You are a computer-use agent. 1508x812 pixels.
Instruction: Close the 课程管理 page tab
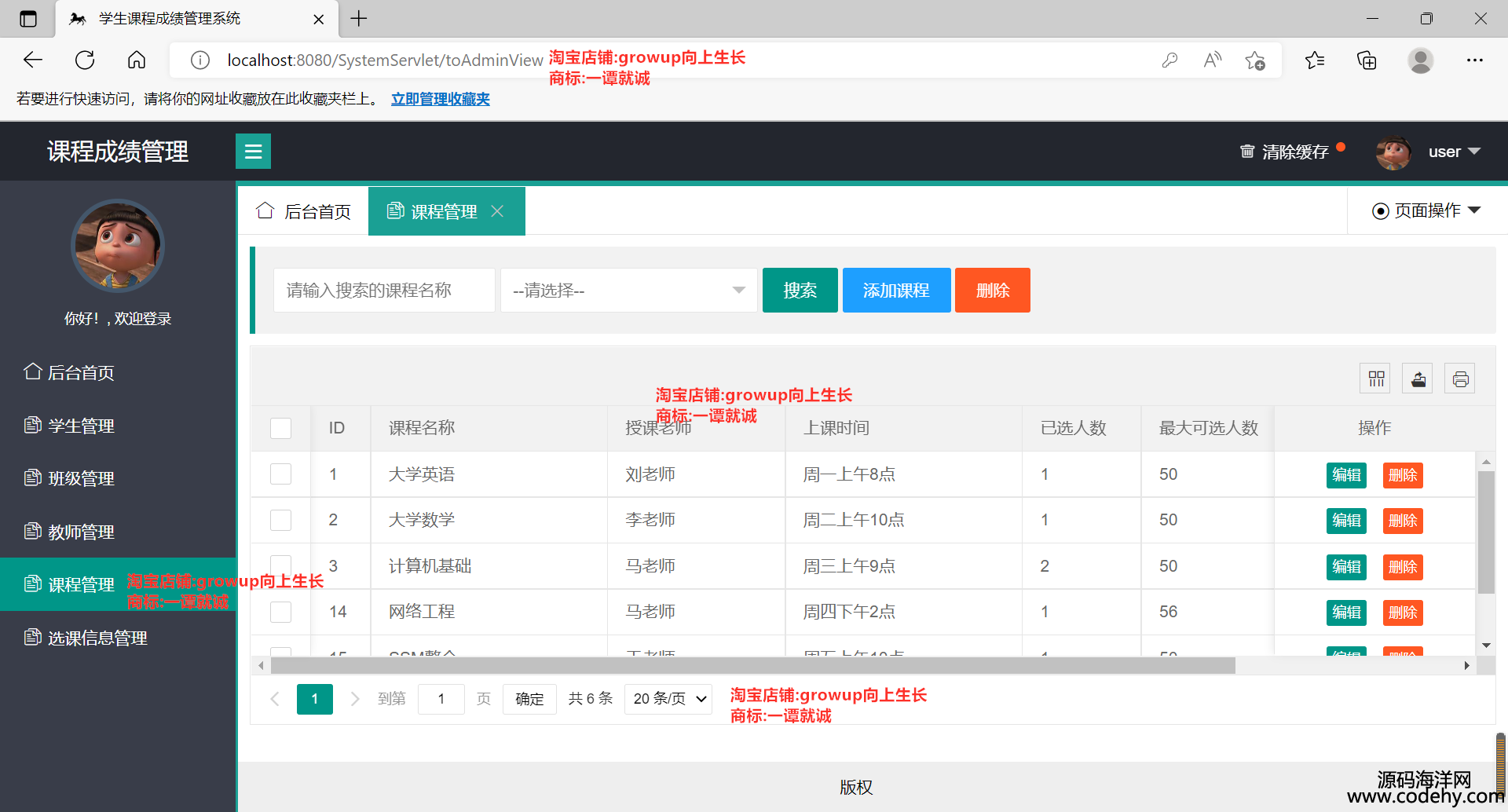(x=497, y=211)
